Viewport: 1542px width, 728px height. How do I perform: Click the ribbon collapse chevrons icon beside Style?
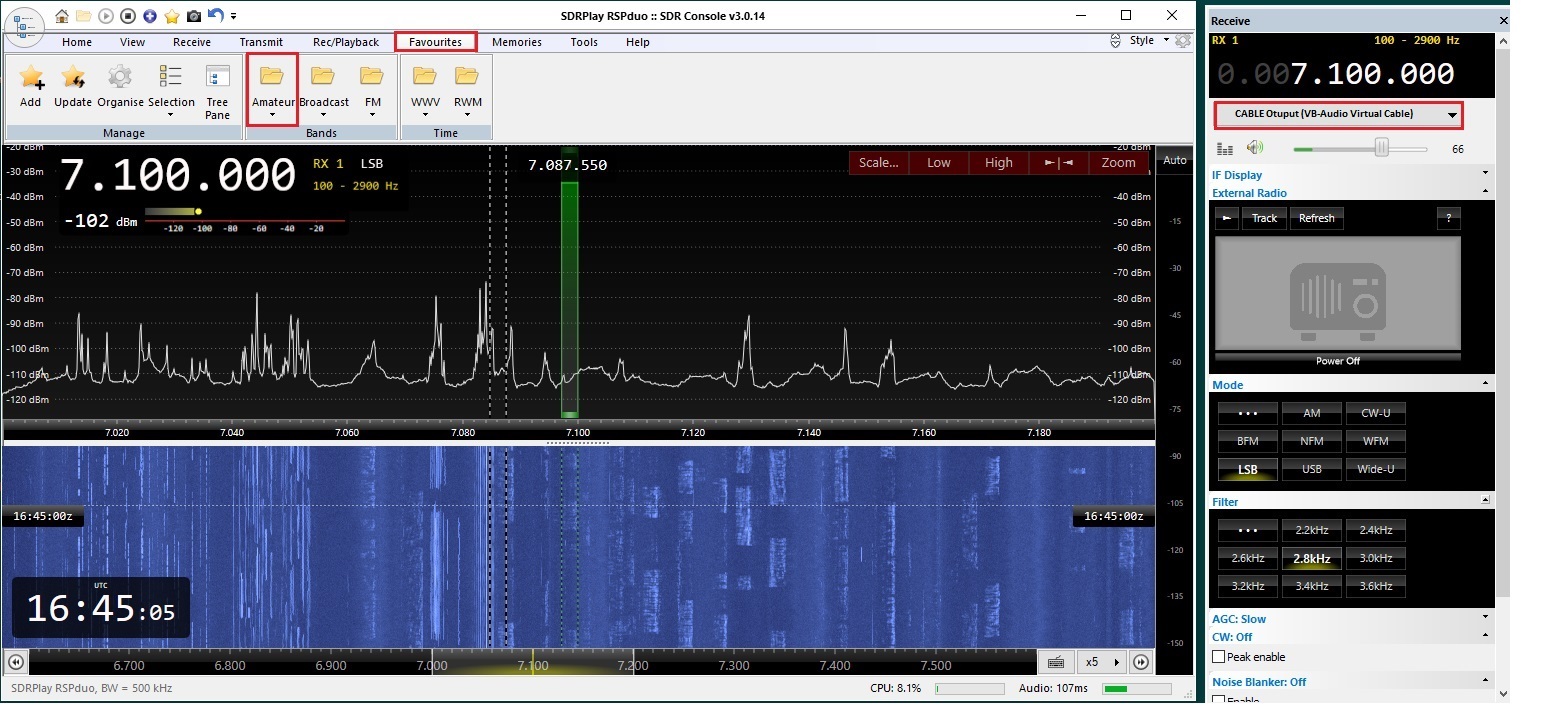pos(1116,41)
